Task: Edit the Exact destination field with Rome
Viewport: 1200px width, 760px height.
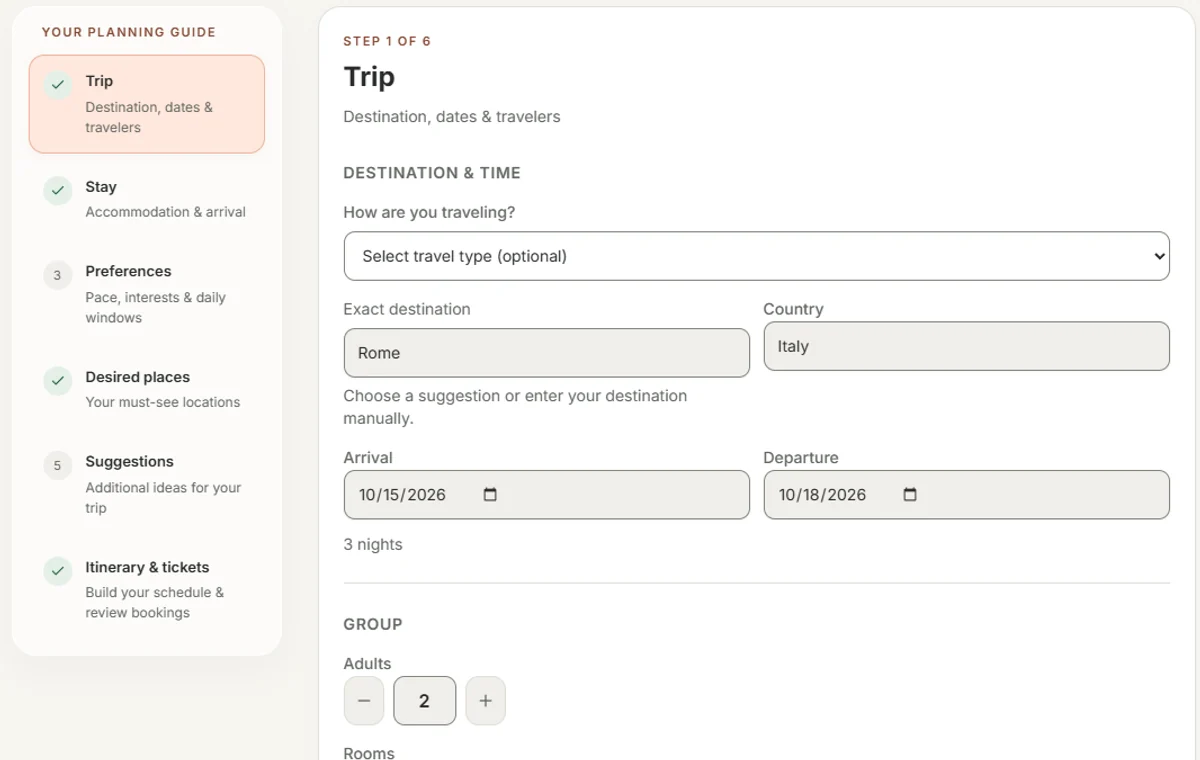Action: coord(546,353)
